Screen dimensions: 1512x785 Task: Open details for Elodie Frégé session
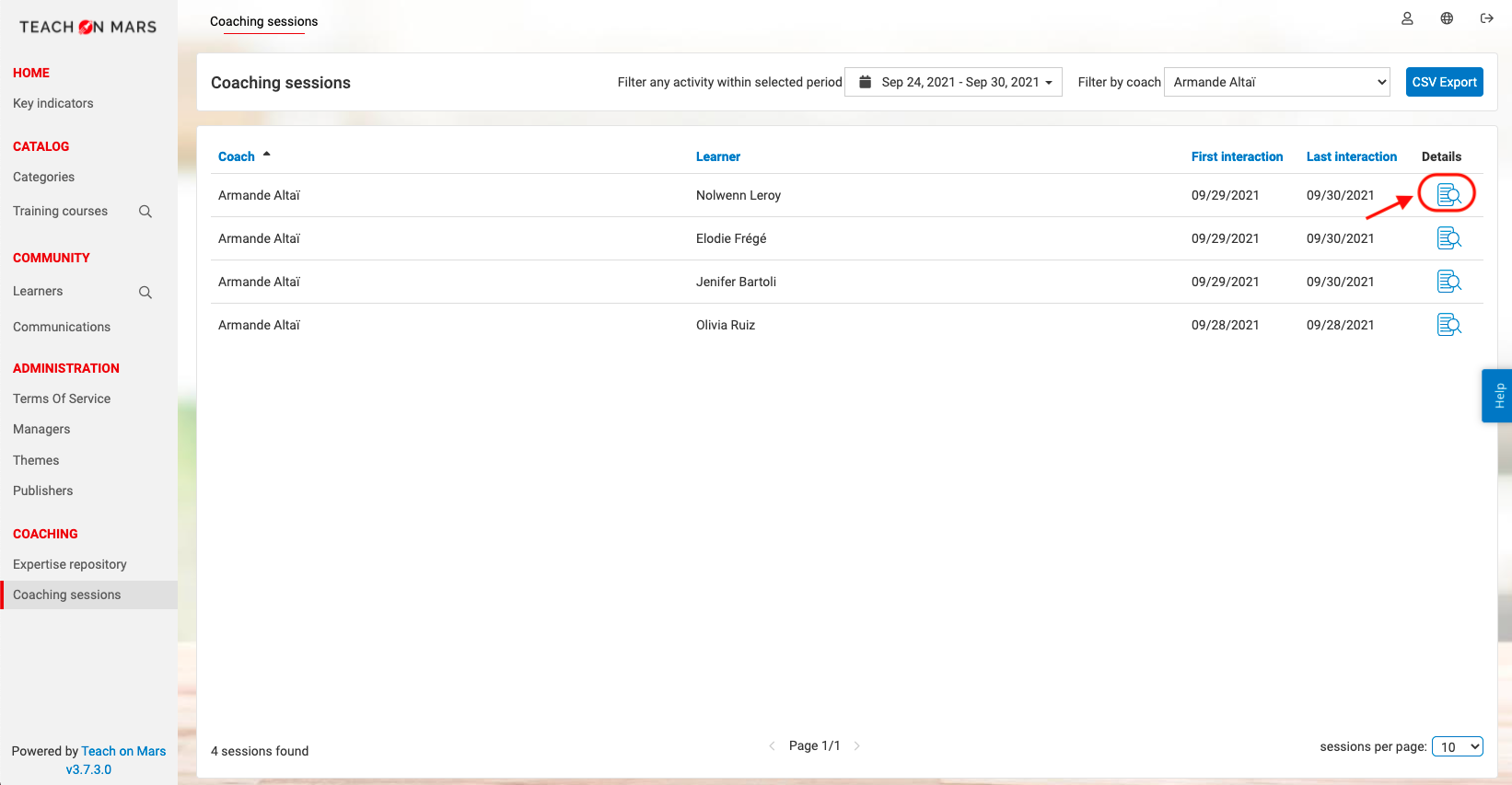pos(1448,238)
